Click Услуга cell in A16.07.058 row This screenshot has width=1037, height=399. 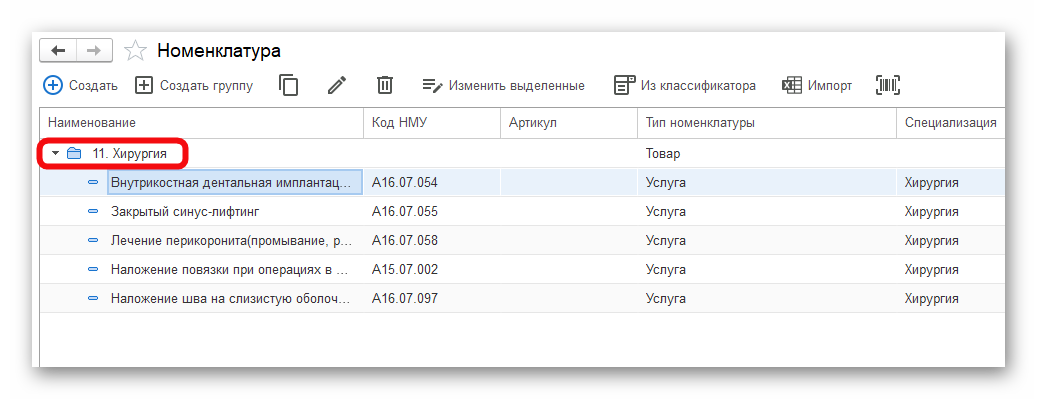click(x=767, y=241)
